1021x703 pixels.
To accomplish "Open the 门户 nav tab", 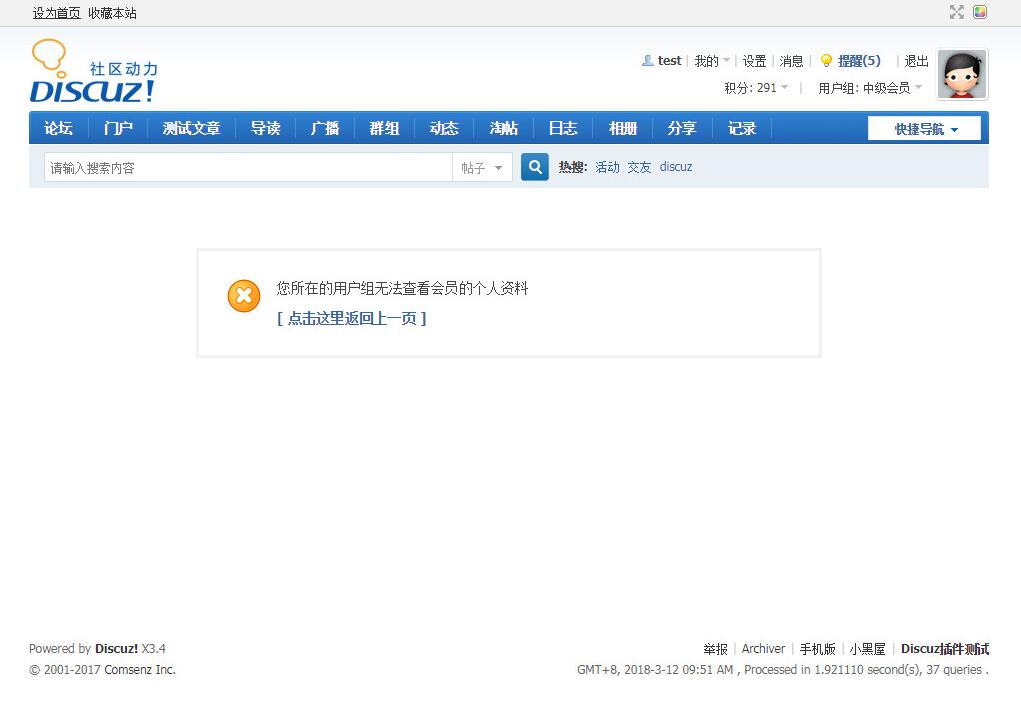I will tap(118, 128).
